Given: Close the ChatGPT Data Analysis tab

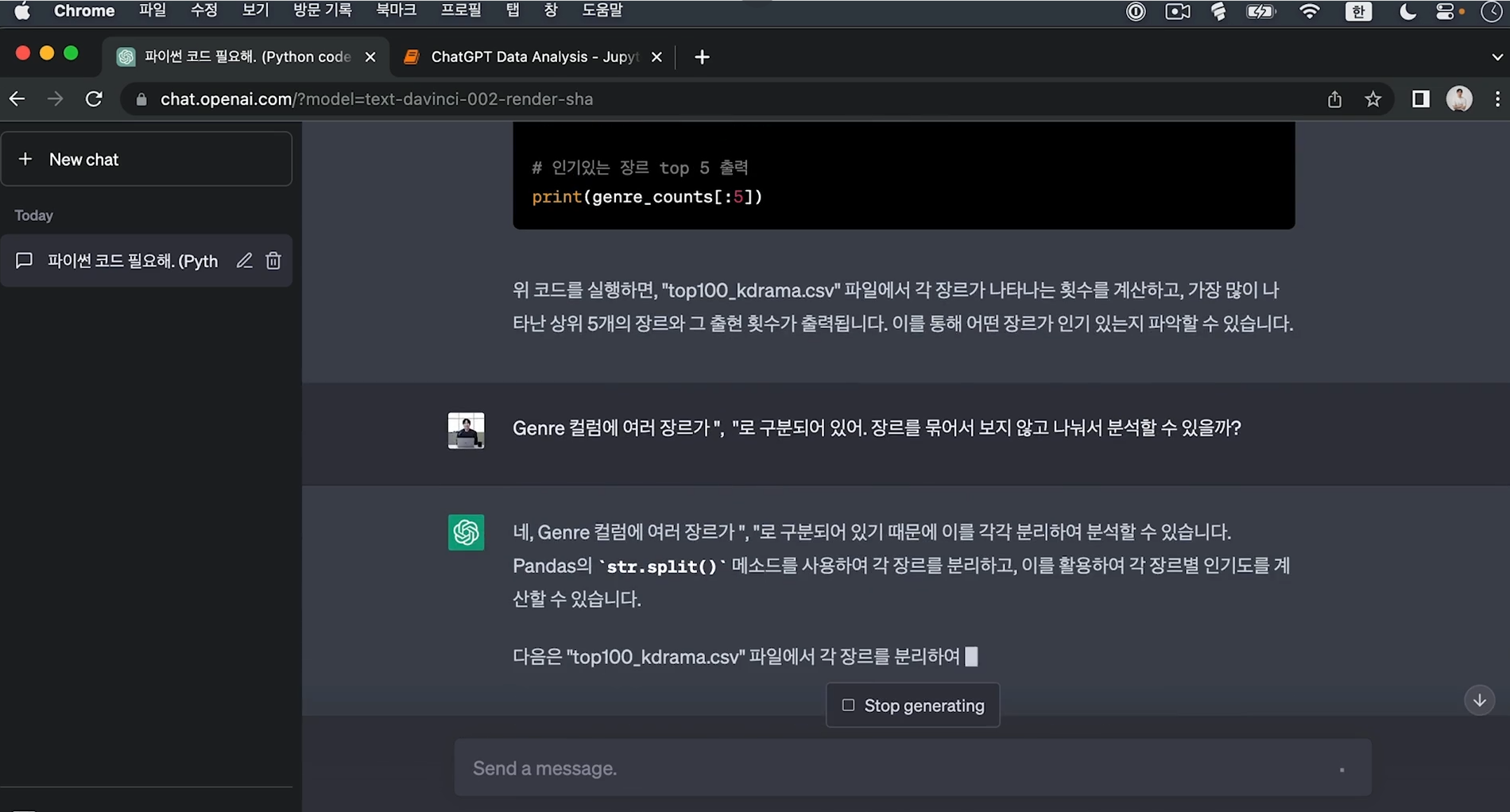Looking at the screenshot, I should 656,57.
